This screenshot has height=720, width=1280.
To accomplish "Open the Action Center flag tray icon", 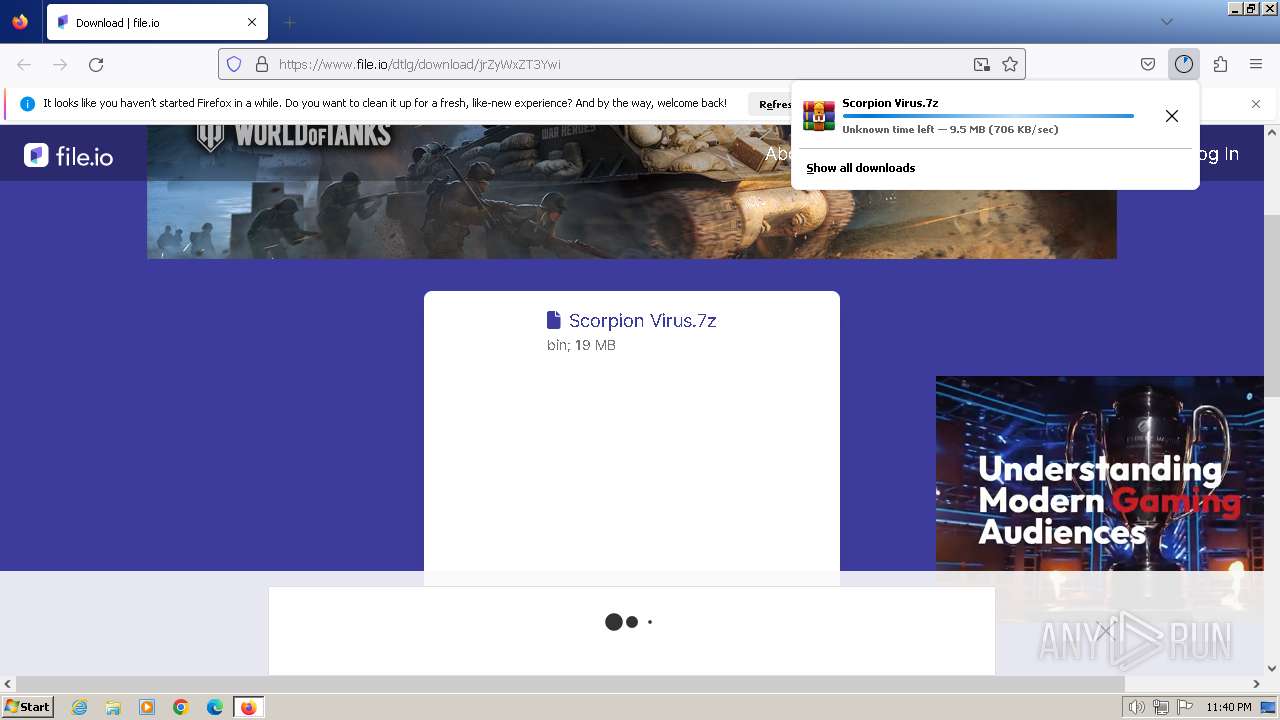I will click(x=1185, y=707).
